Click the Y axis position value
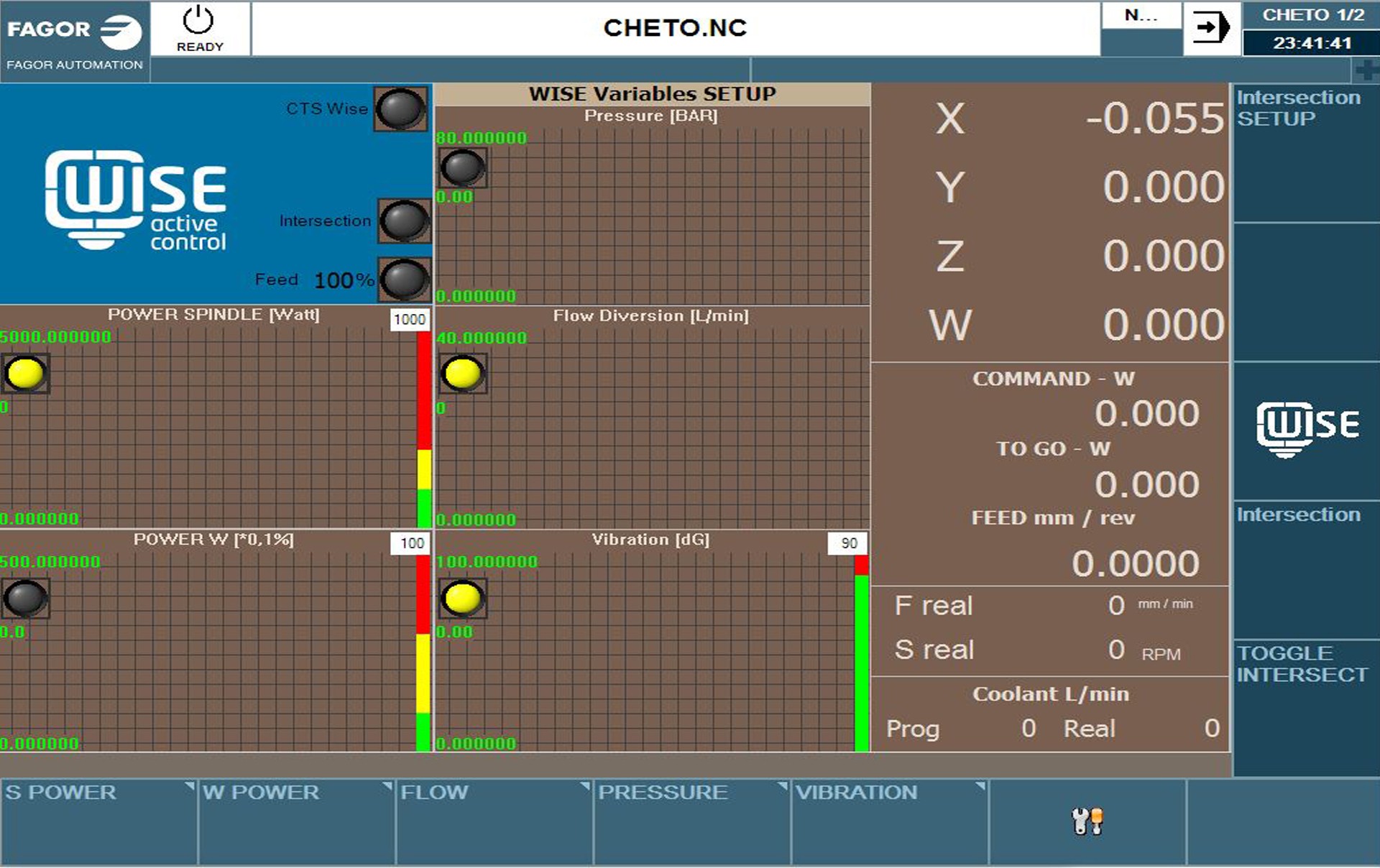The width and height of the screenshot is (1380, 868). click(x=1163, y=187)
